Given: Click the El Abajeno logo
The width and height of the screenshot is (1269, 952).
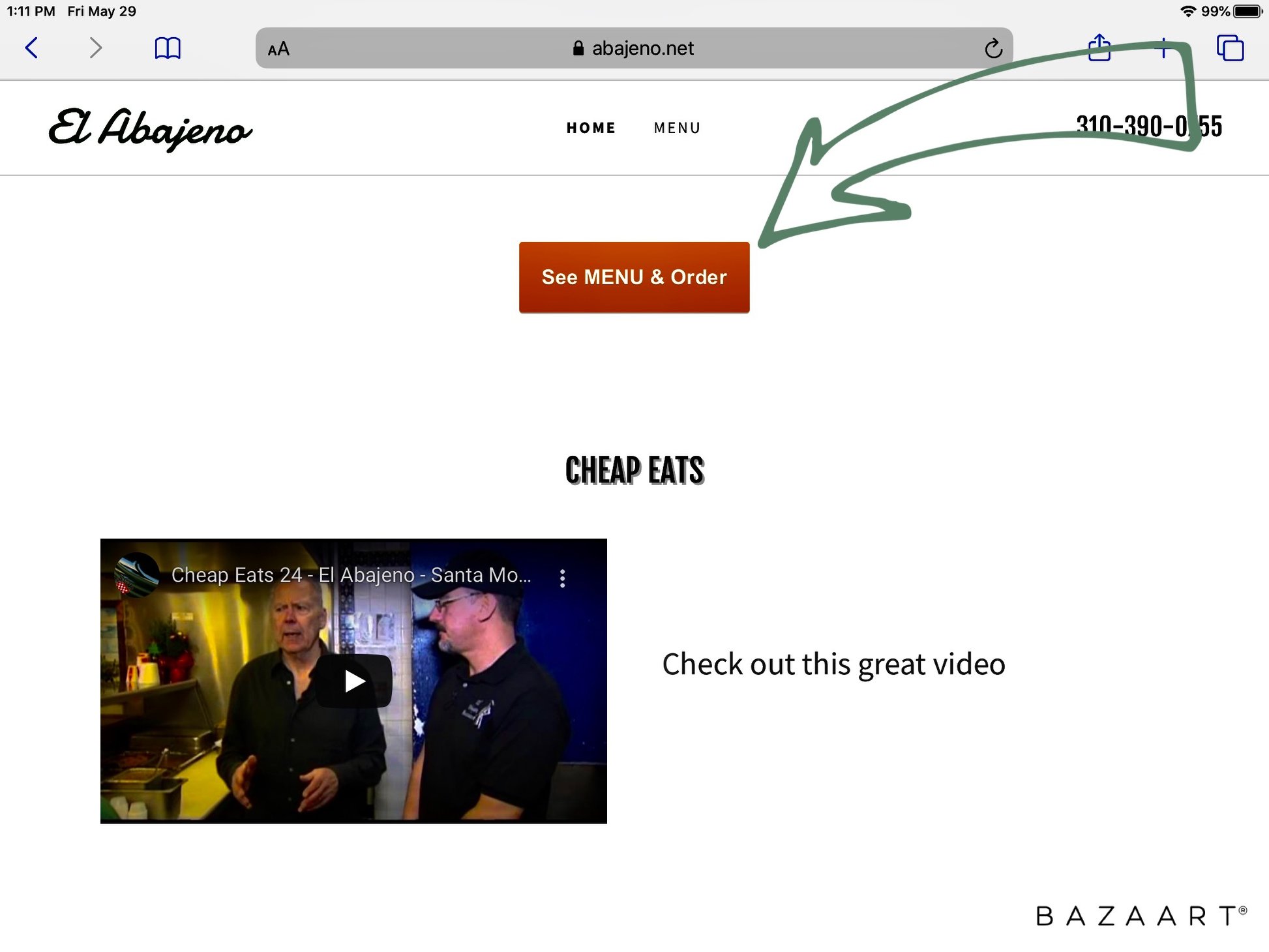Looking at the screenshot, I should pos(150,129).
